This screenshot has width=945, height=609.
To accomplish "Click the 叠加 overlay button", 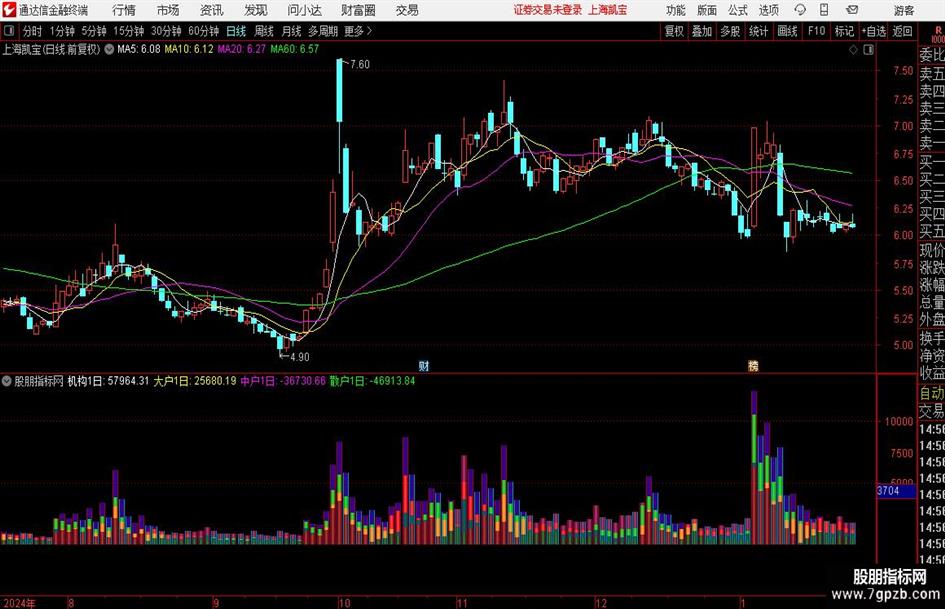I will pyautogui.click(x=702, y=31).
